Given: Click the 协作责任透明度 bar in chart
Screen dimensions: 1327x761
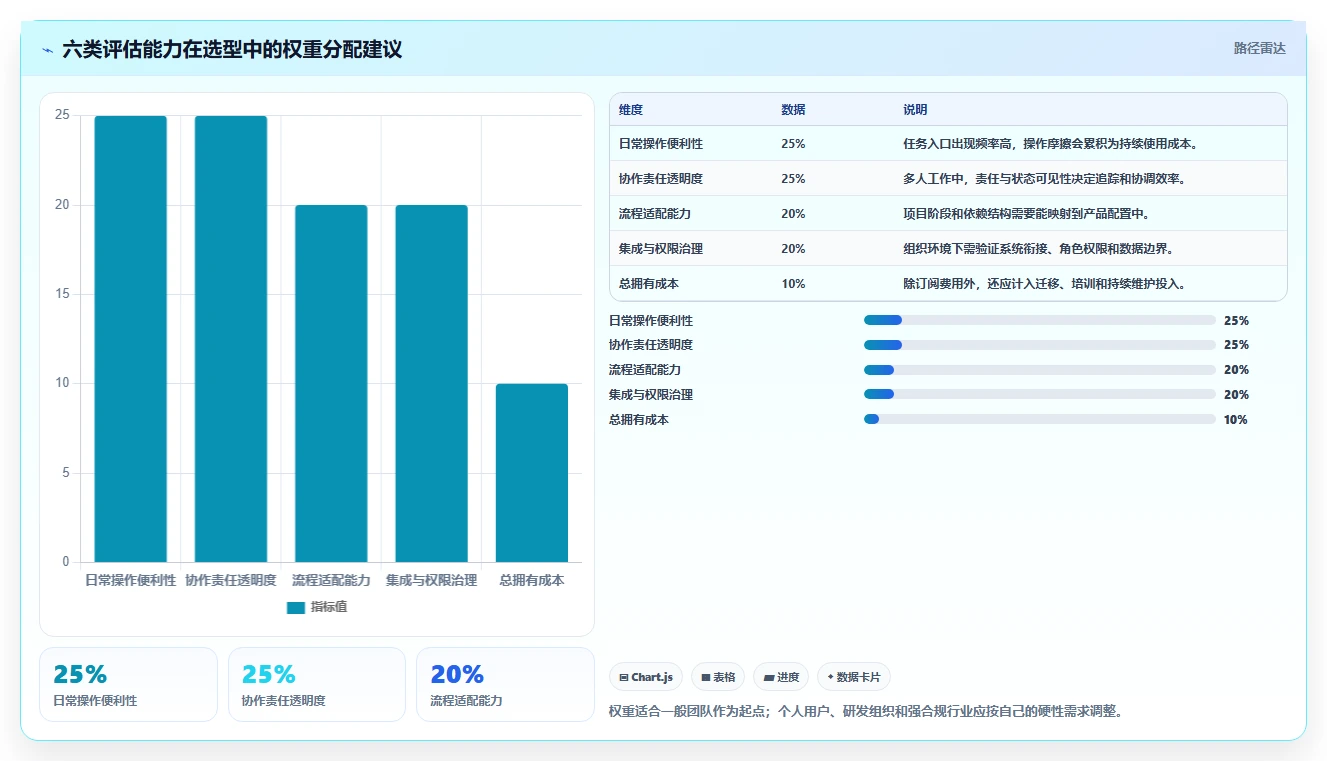Looking at the screenshot, I should point(231,339).
